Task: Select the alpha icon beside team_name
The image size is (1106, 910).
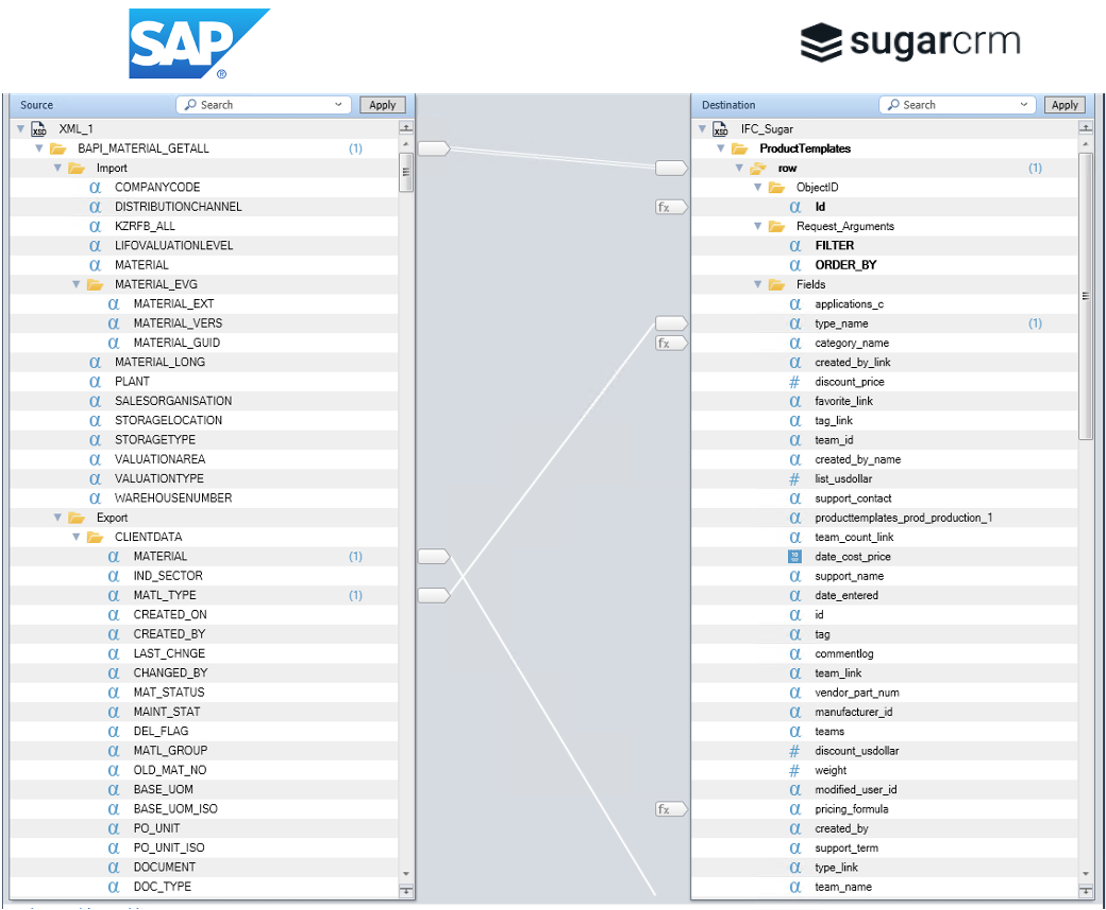Action: tap(793, 886)
